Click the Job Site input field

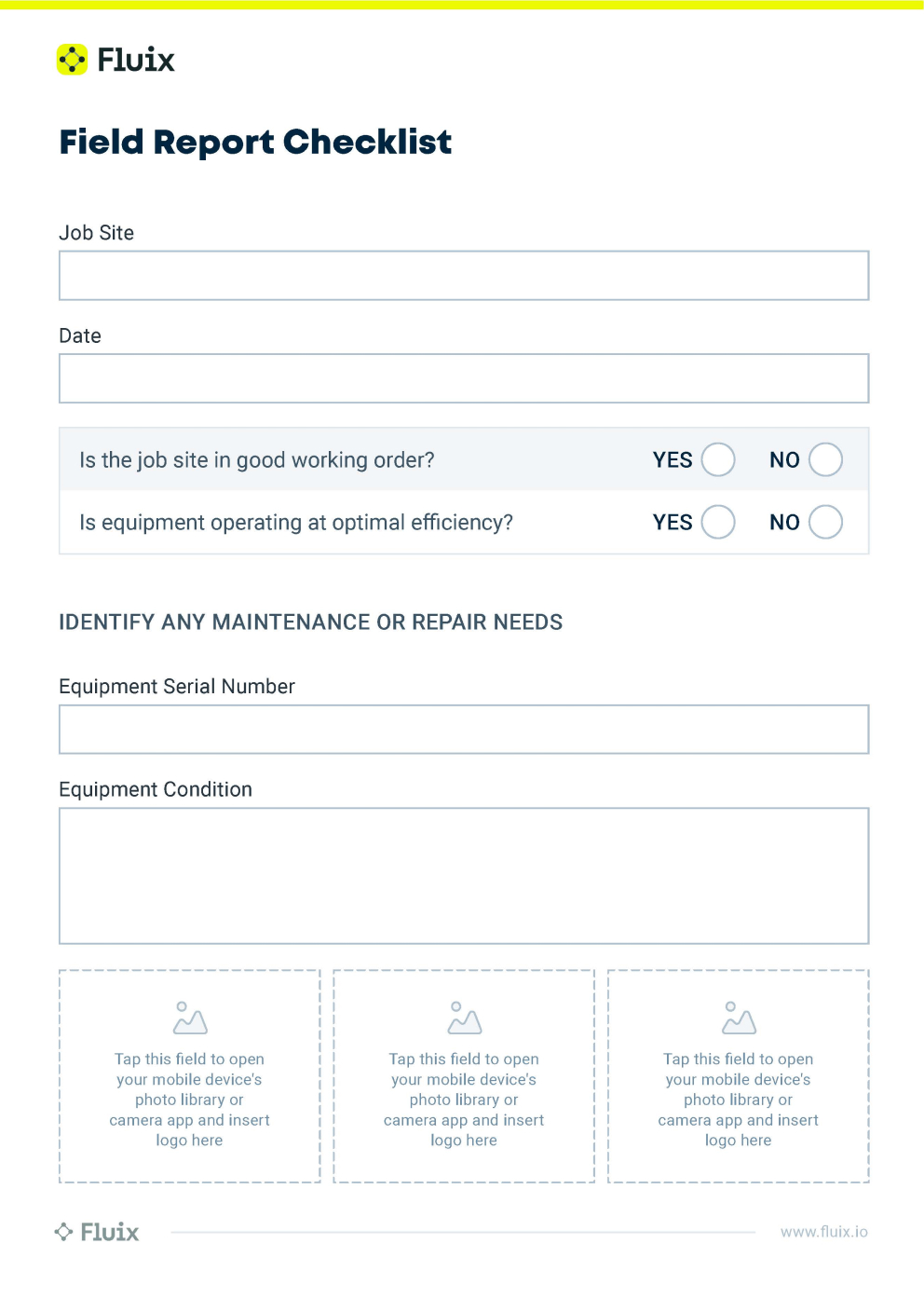click(x=464, y=276)
